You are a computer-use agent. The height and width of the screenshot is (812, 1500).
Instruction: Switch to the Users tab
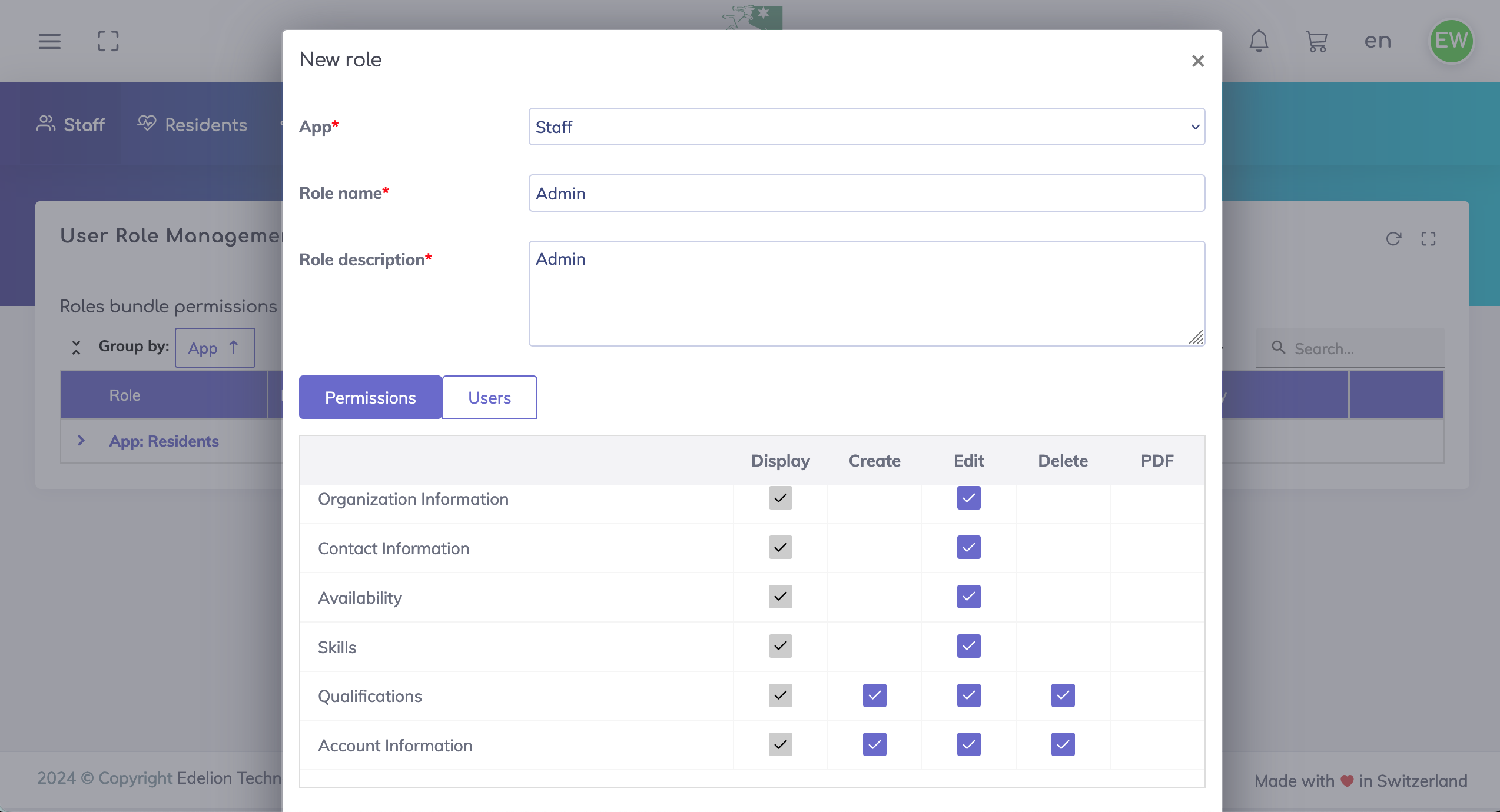pos(489,398)
